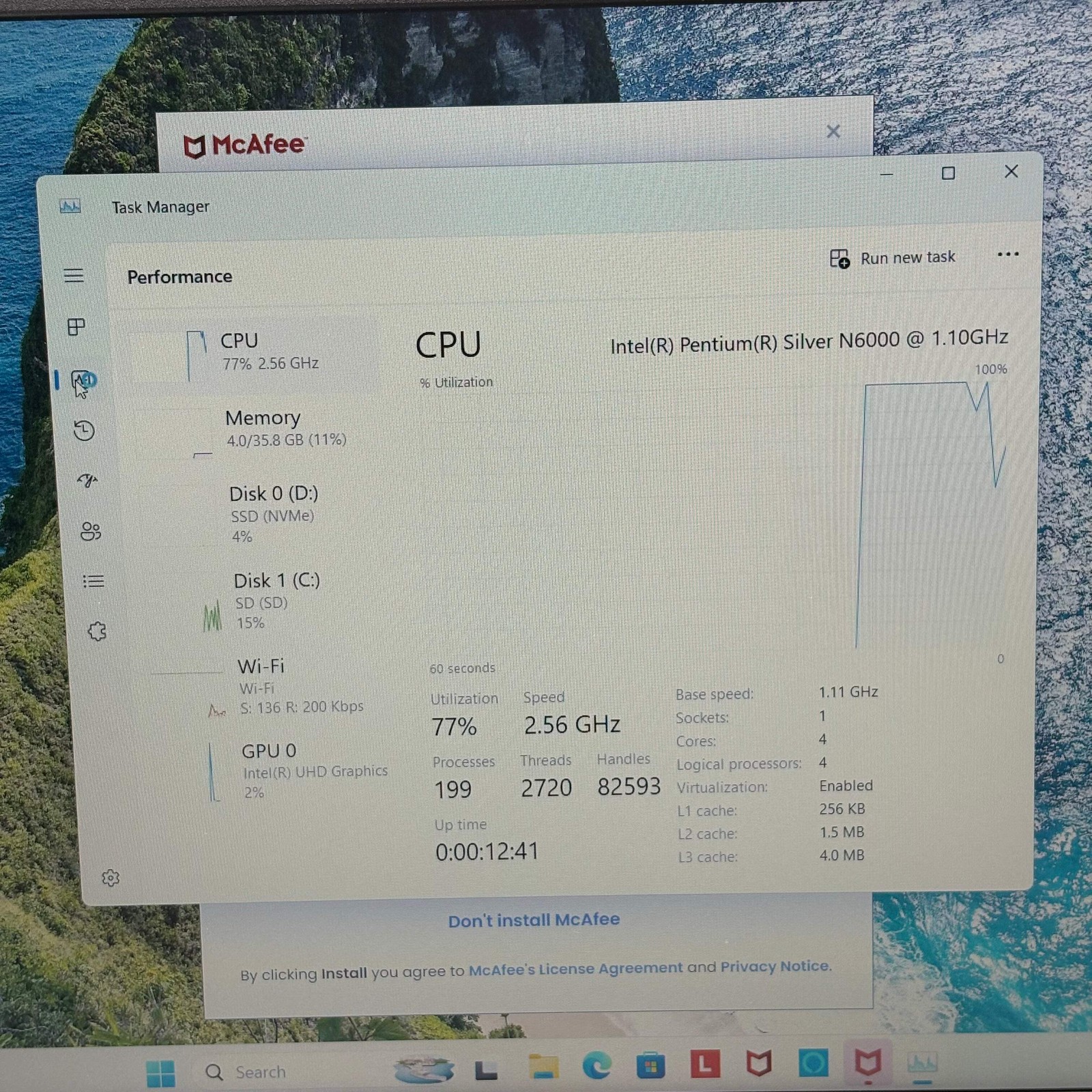Open the App history sidebar icon
Image resolution: width=1092 pixels, height=1092 pixels.
pos(84,430)
